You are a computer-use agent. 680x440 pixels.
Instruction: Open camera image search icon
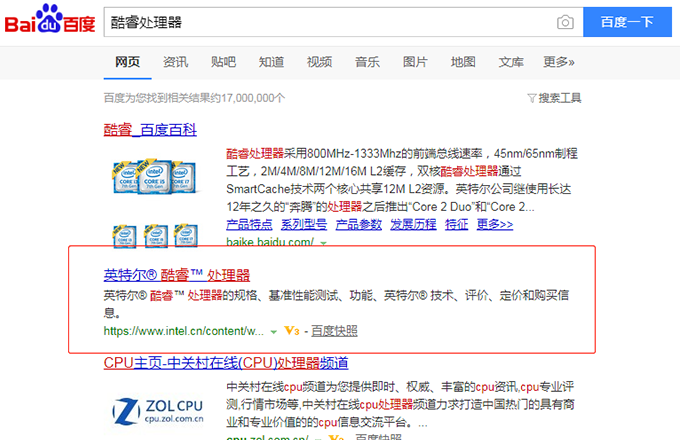565,22
